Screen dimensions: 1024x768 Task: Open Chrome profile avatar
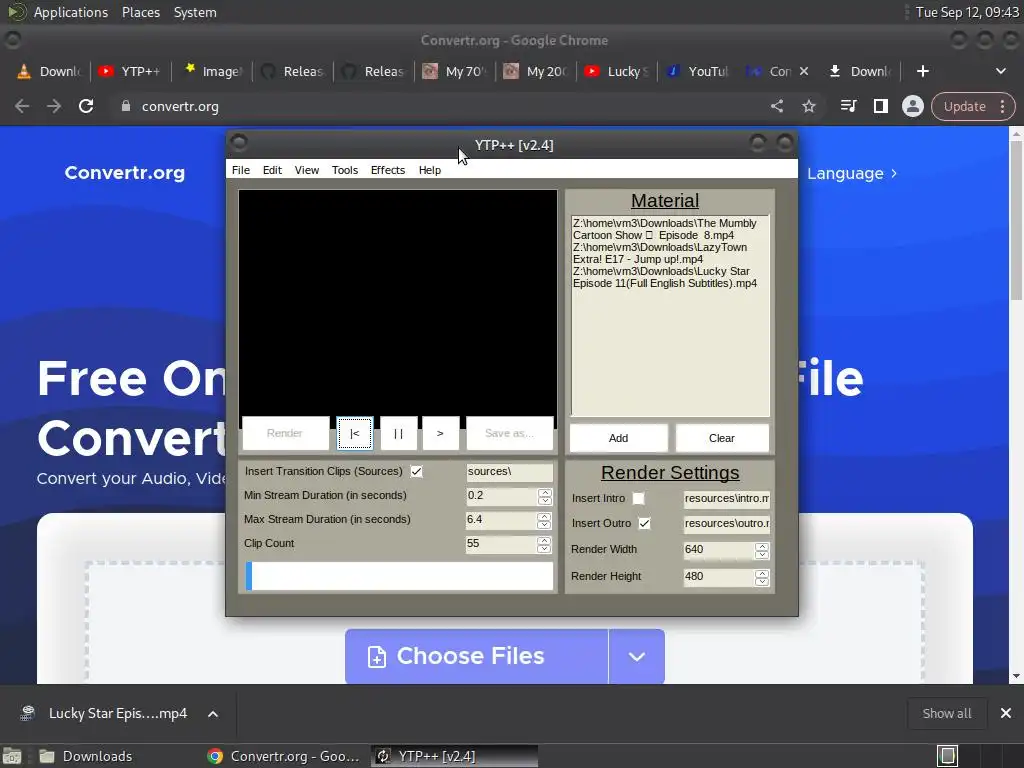[912, 106]
